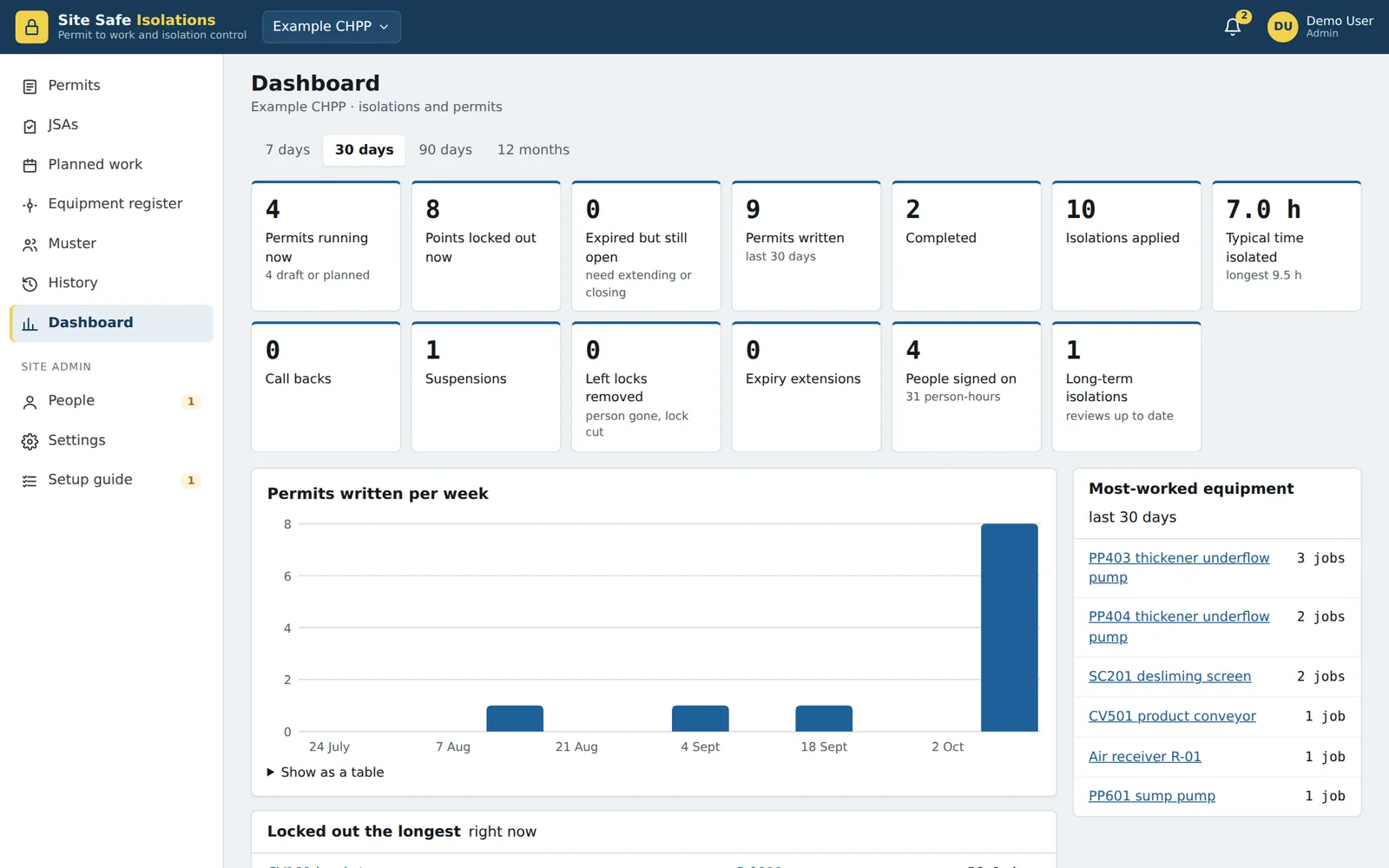The width and height of the screenshot is (1389, 868).
Task: Select the 12 months range
Action: click(533, 150)
